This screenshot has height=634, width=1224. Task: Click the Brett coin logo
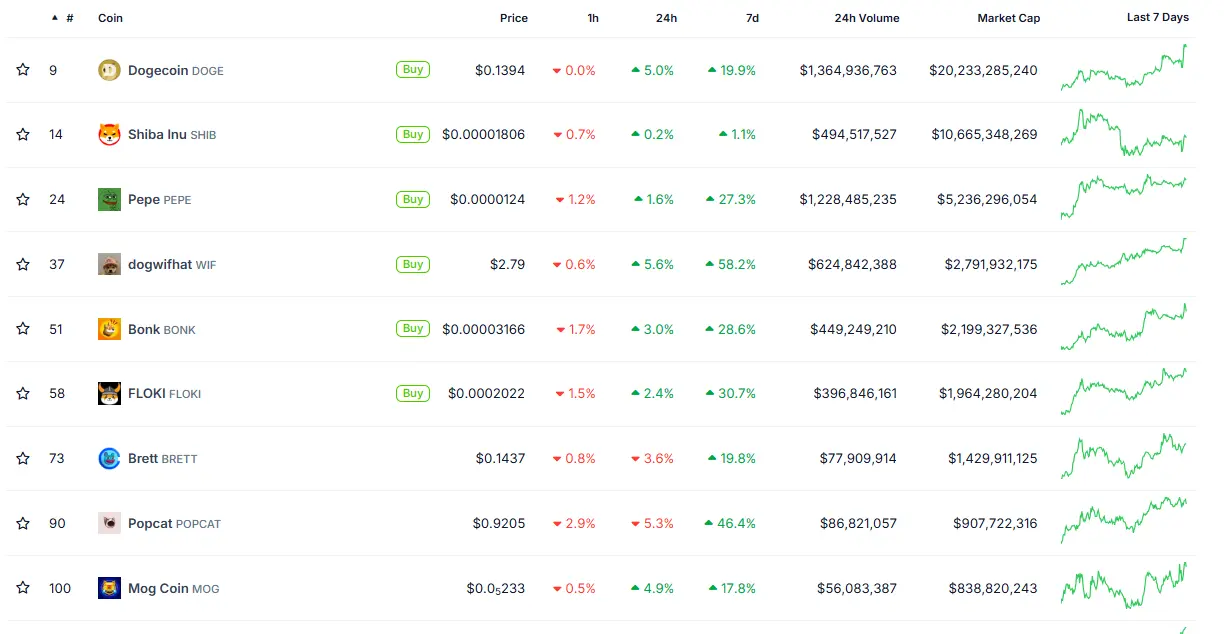pyautogui.click(x=110, y=458)
